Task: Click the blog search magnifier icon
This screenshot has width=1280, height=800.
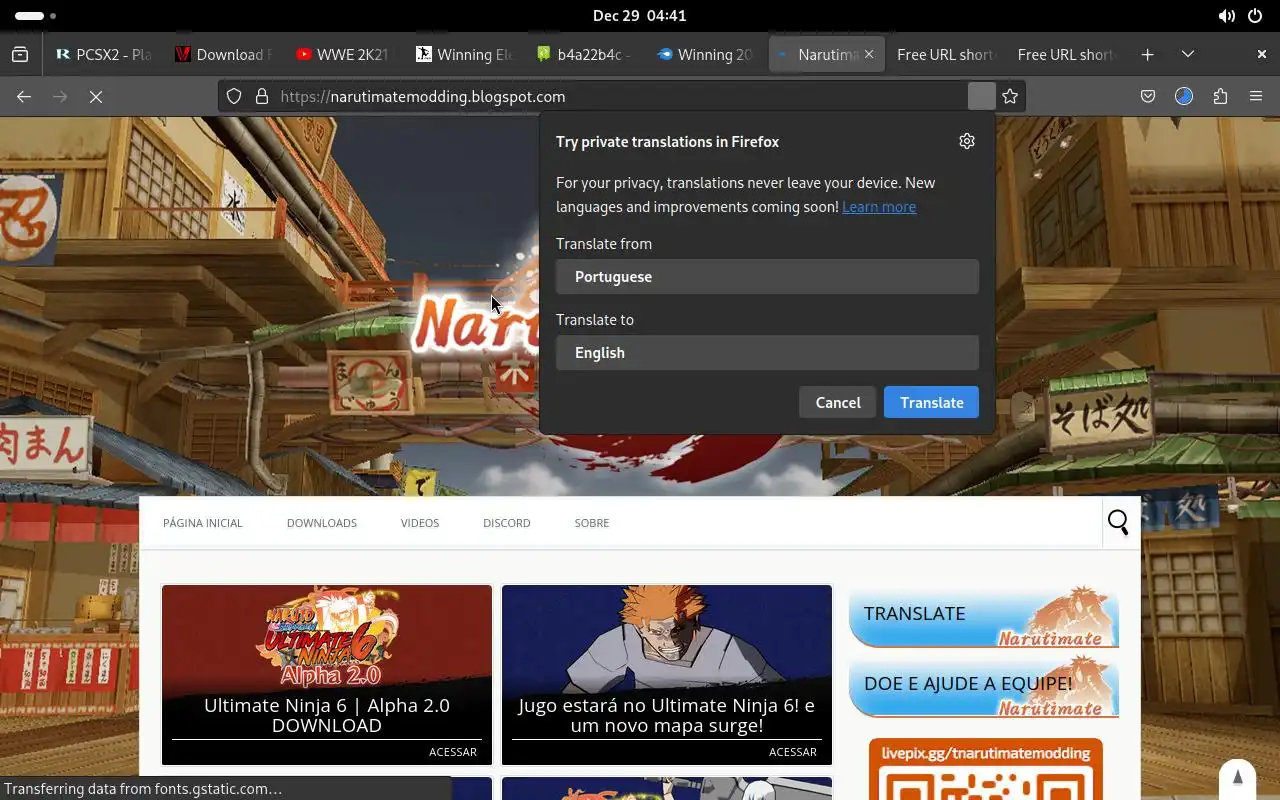Action: (1118, 522)
